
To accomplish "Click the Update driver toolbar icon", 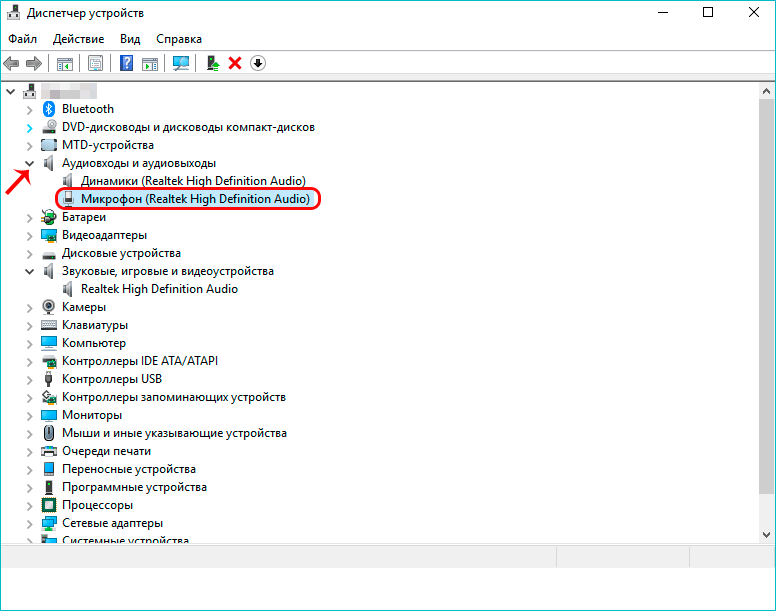I will click(213, 63).
